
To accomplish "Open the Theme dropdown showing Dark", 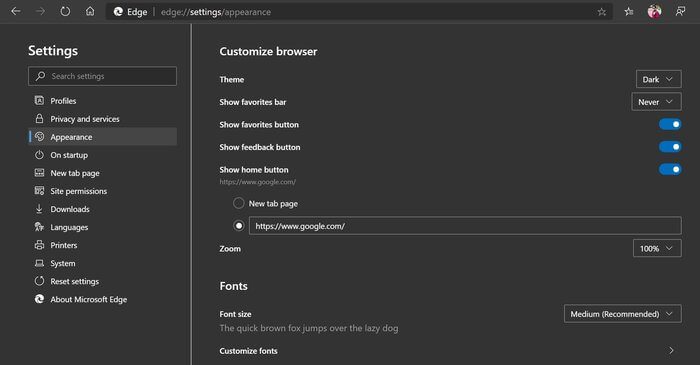I will [x=658, y=79].
